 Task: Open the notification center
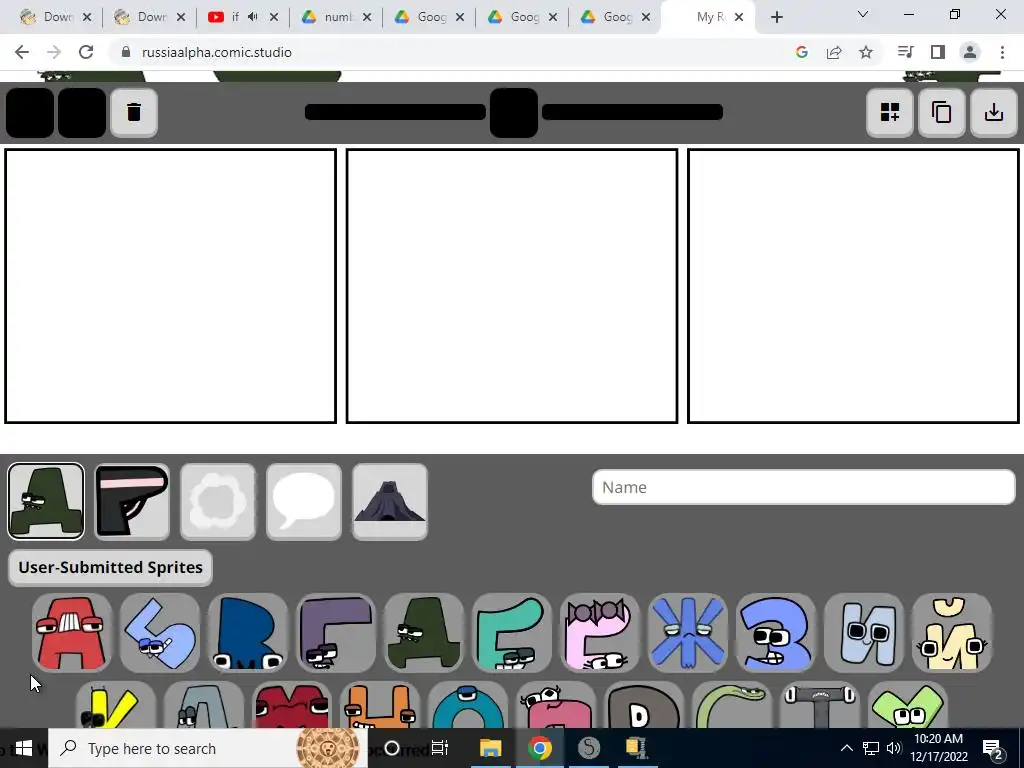point(993,748)
